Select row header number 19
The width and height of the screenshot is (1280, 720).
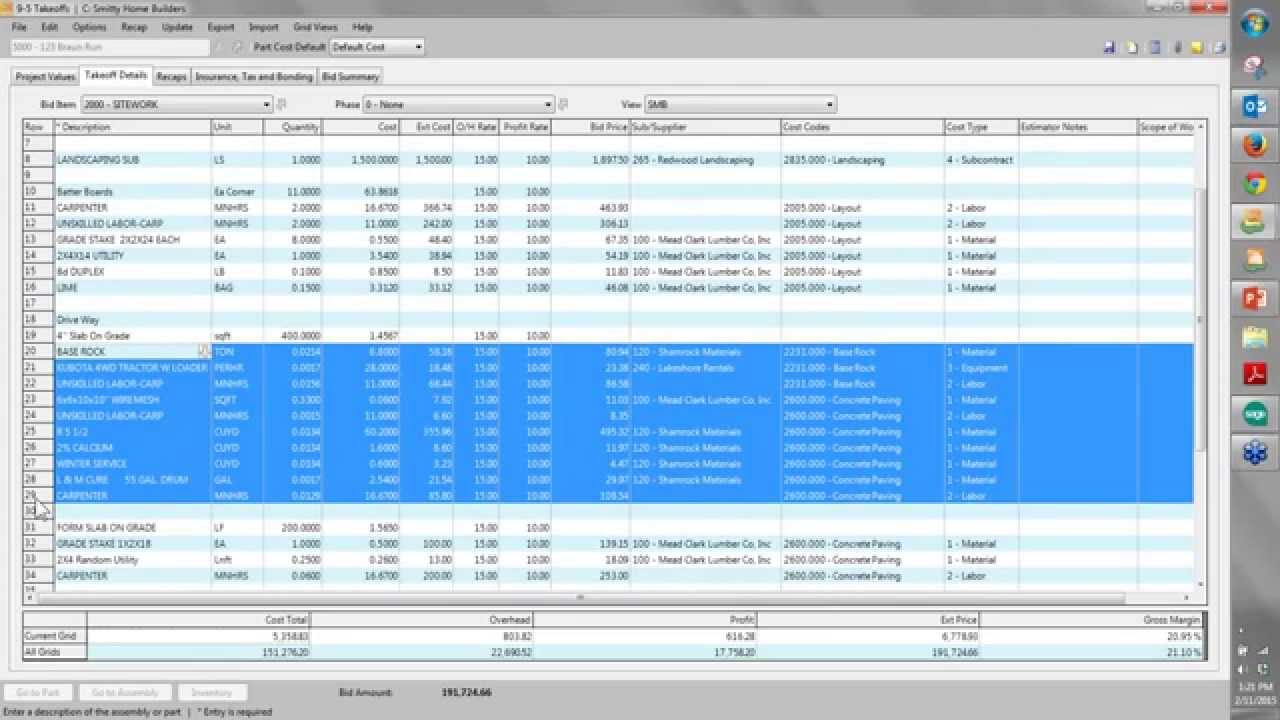tap(38, 336)
